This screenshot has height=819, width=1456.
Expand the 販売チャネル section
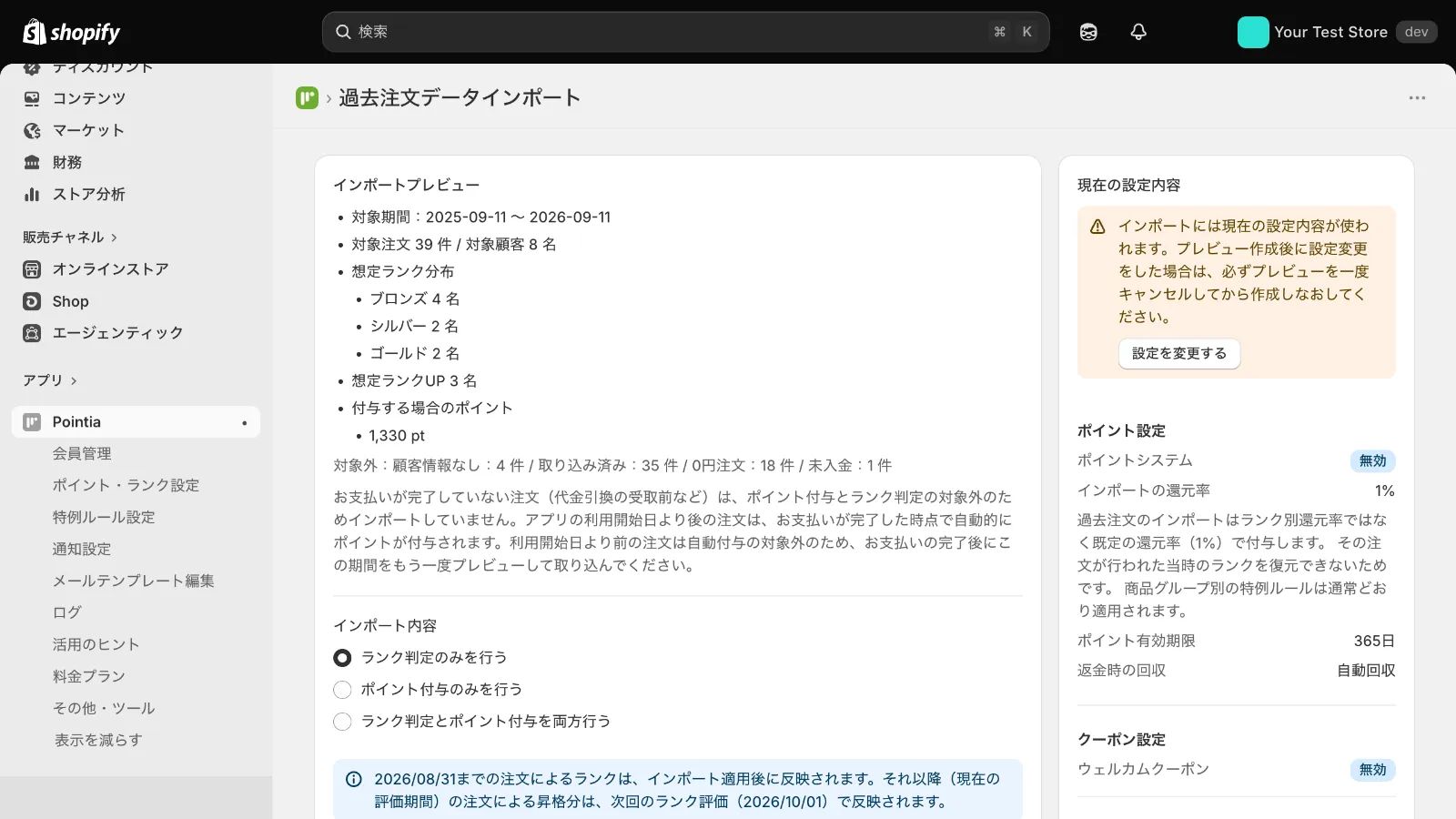[x=70, y=238]
